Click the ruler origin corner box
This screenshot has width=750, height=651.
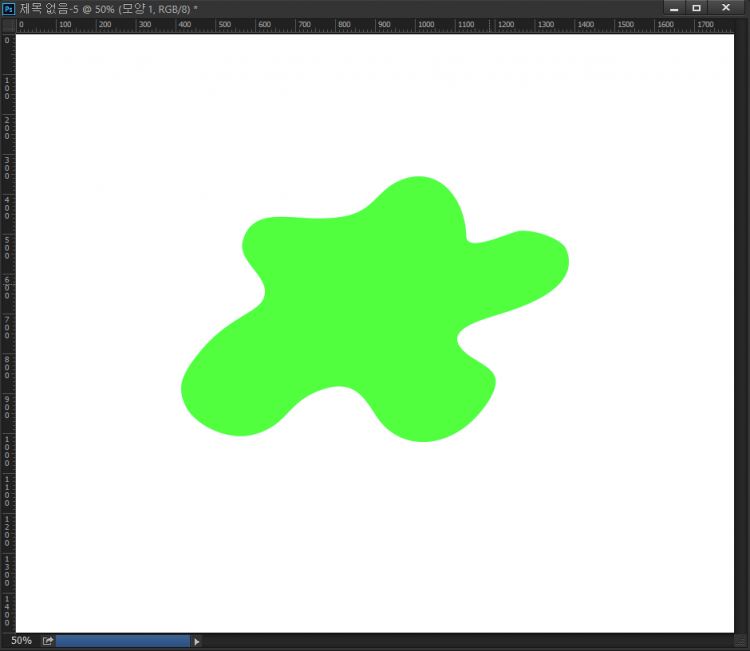click(x=9, y=25)
